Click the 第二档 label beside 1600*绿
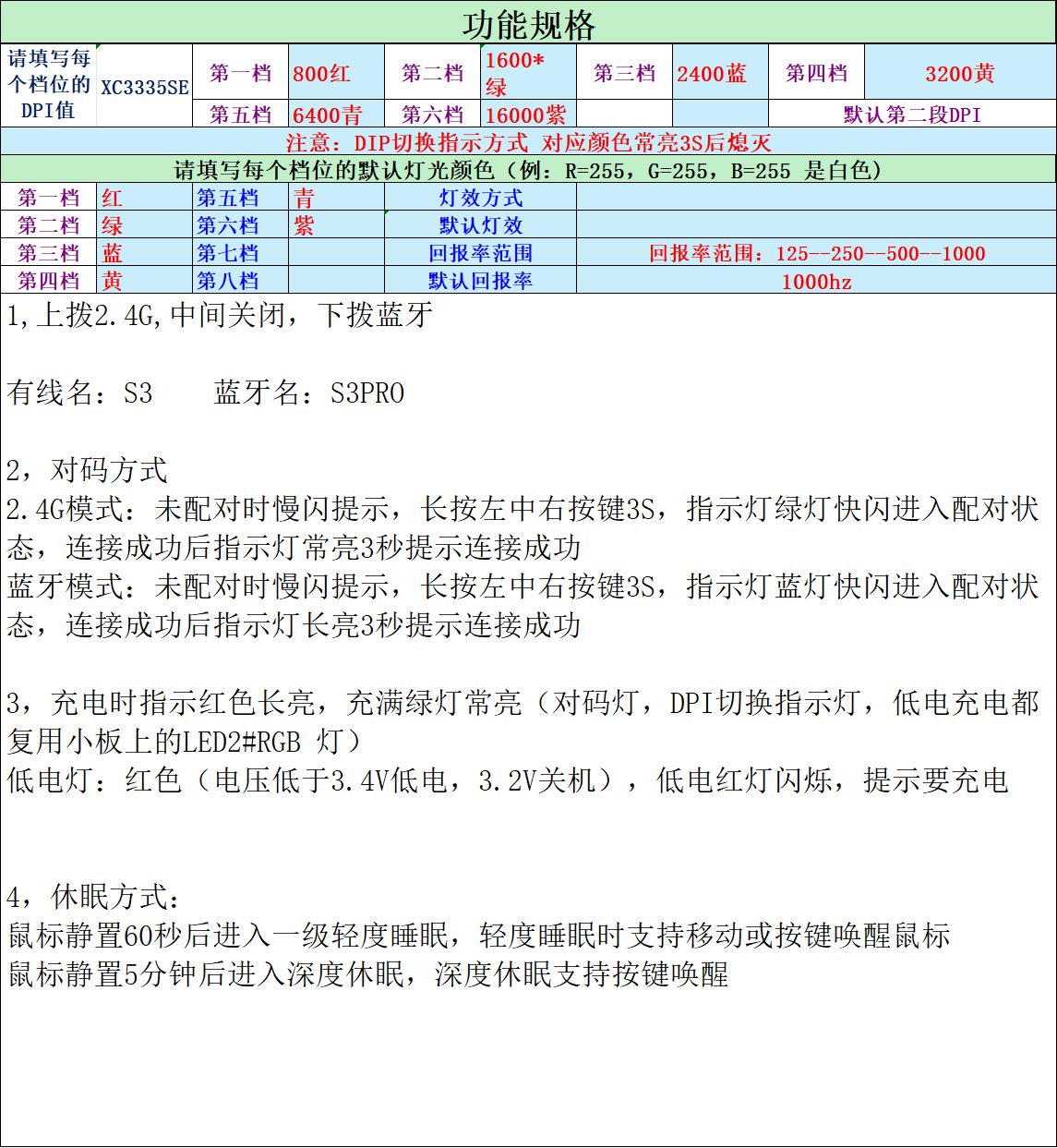Viewport: 1057px width, 1148px height. click(x=432, y=72)
